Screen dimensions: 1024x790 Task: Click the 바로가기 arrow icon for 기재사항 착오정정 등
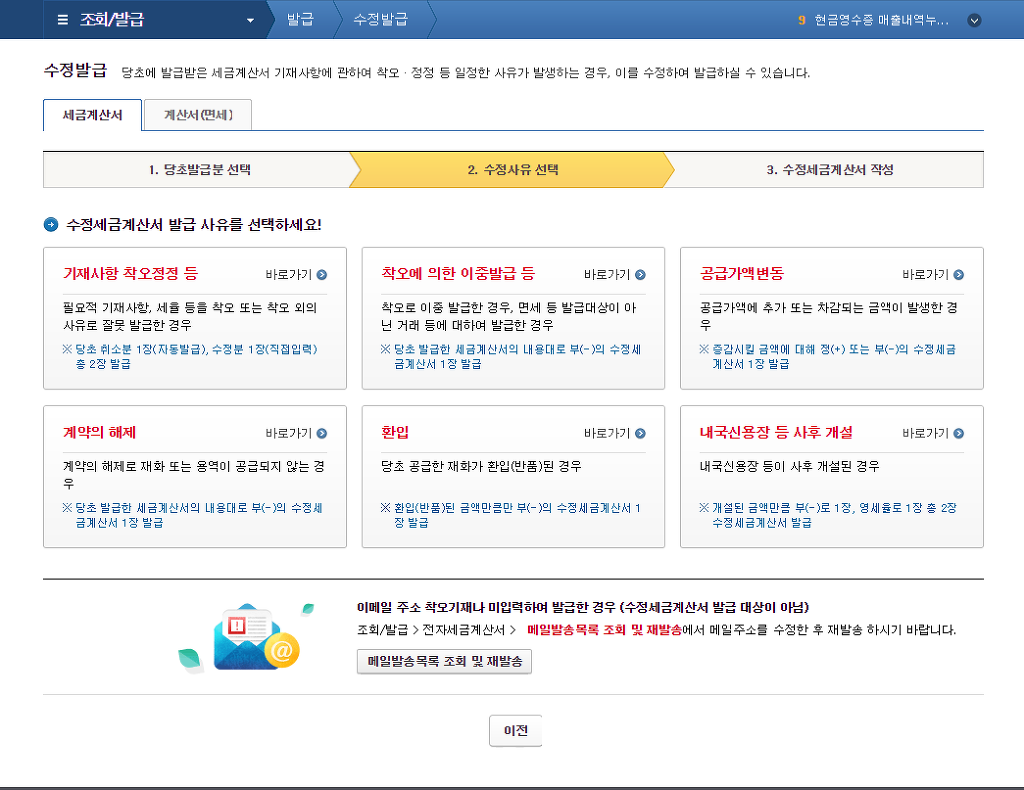pos(322,275)
